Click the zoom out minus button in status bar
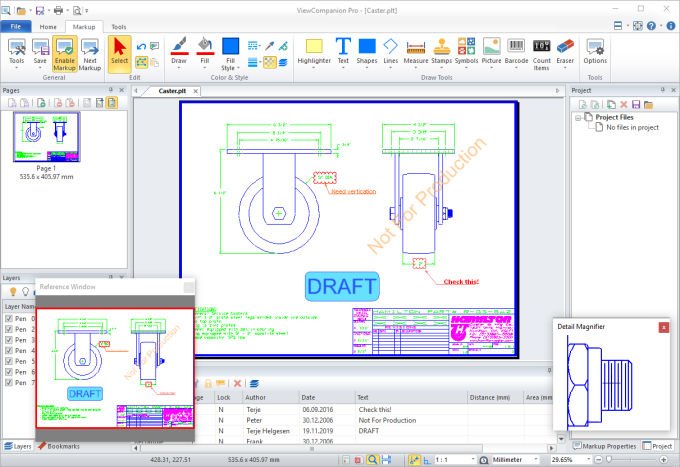 [x=598, y=460]
